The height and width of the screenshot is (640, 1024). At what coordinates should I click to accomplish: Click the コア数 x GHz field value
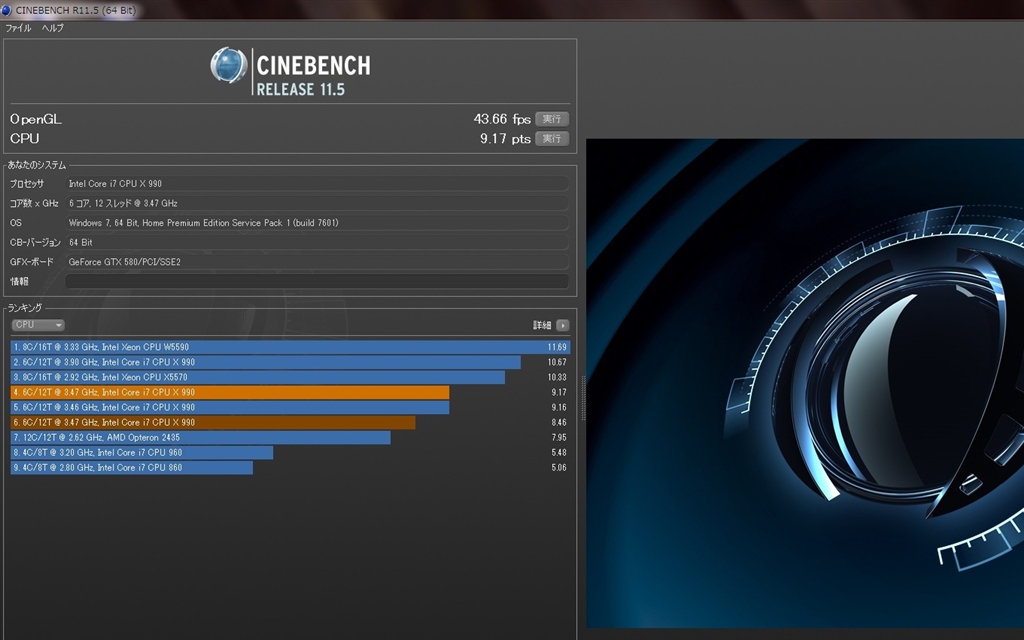click(x=317, y=203)
